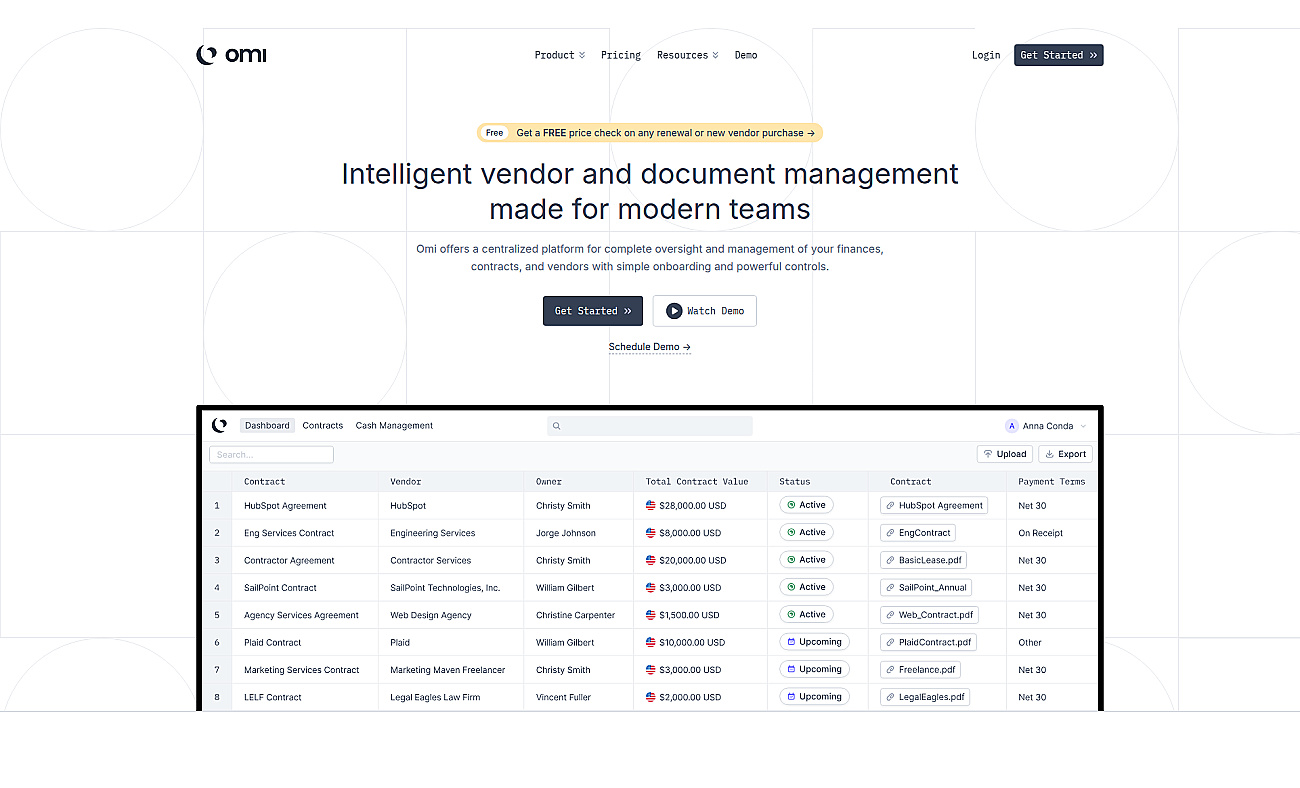
Task: Click Active status badge for HubSpot
Action: [806, 505]
